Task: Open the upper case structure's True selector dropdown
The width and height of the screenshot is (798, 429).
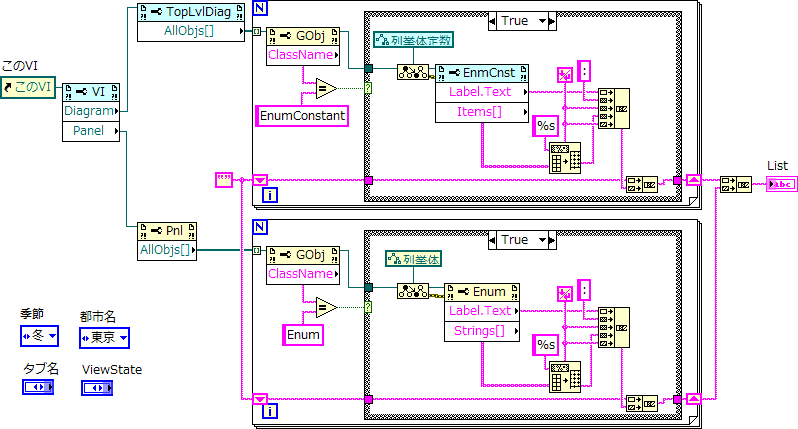Action: tap(545, 20)
